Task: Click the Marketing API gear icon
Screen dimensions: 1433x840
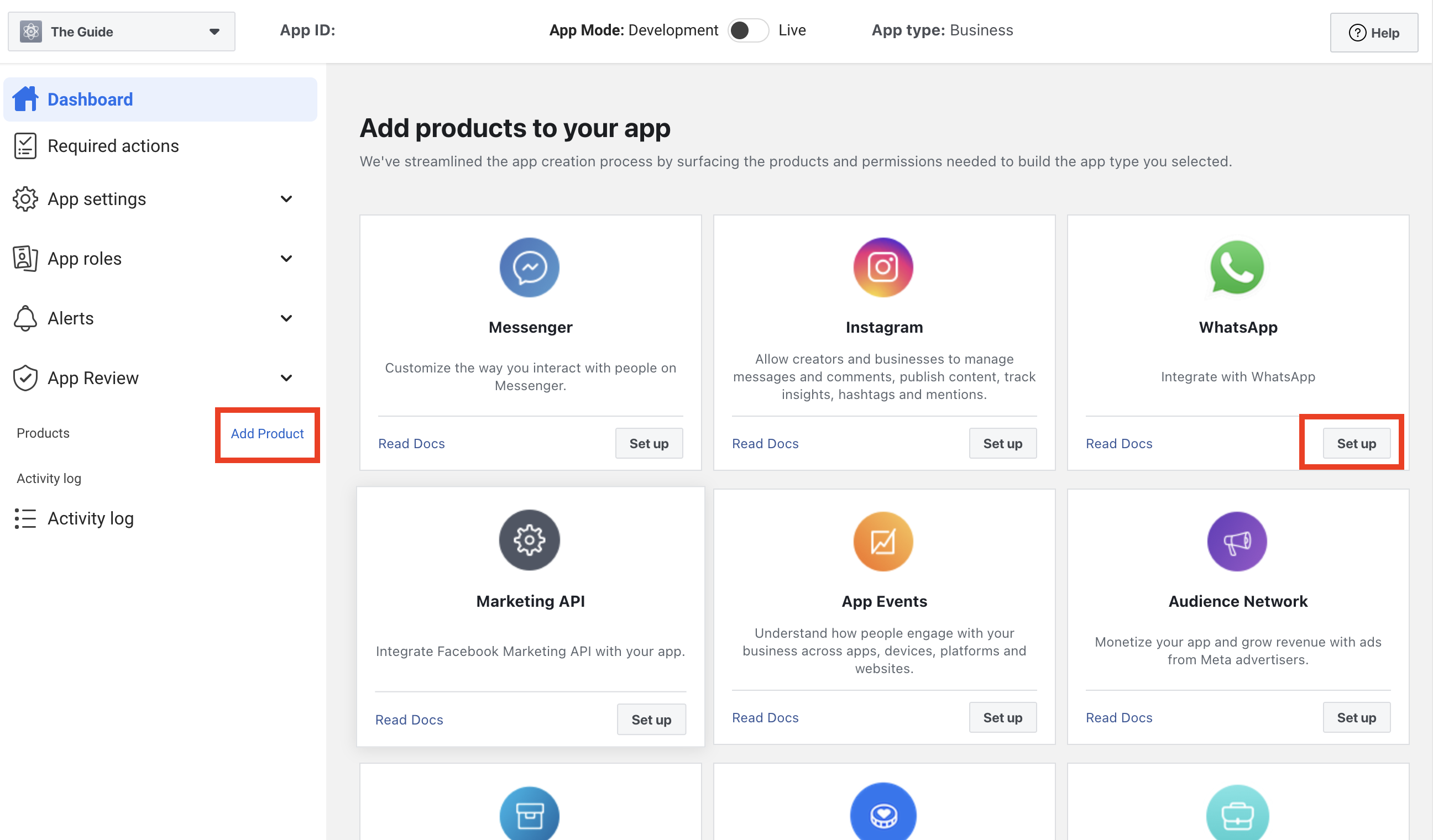Action: (x=530, y=540)
